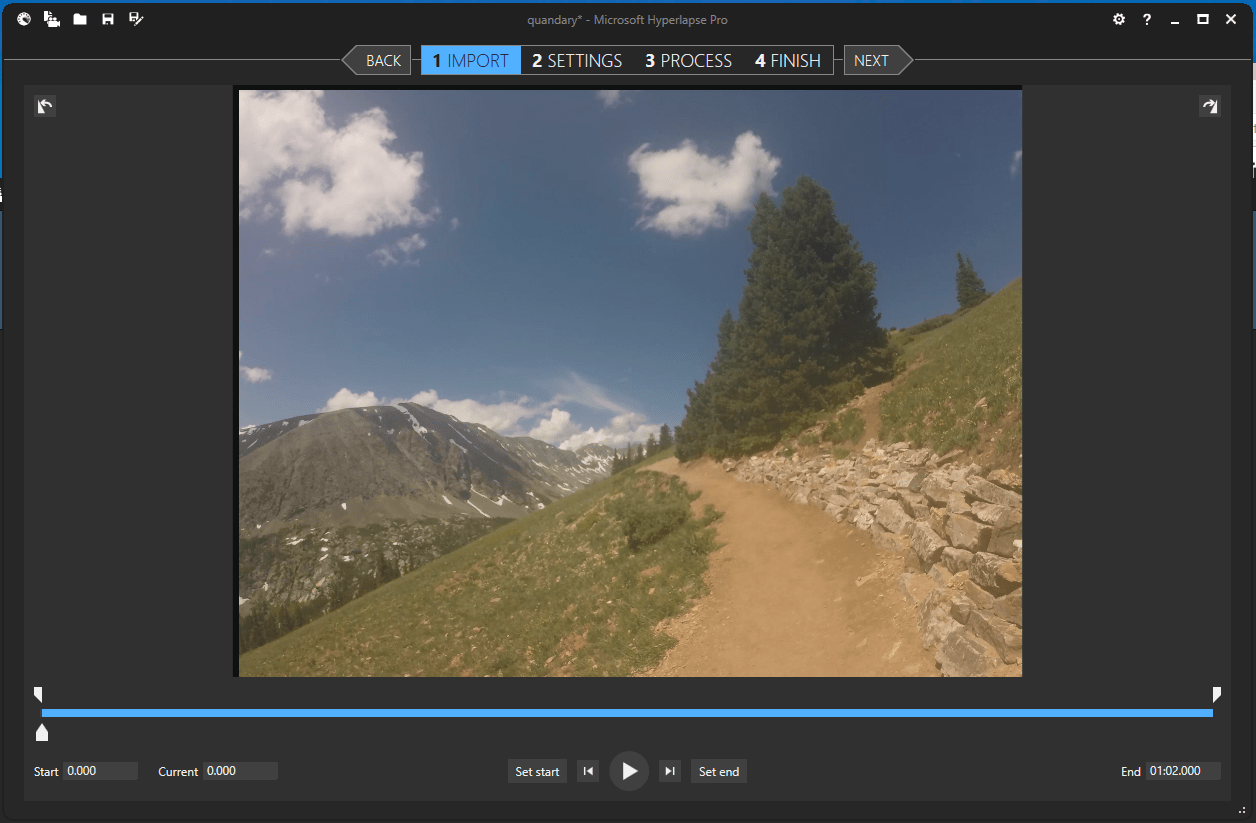This screenshot has width=1256, height=823.
Task: Click the BACK arrow button
Action: (x=377, y=60)
